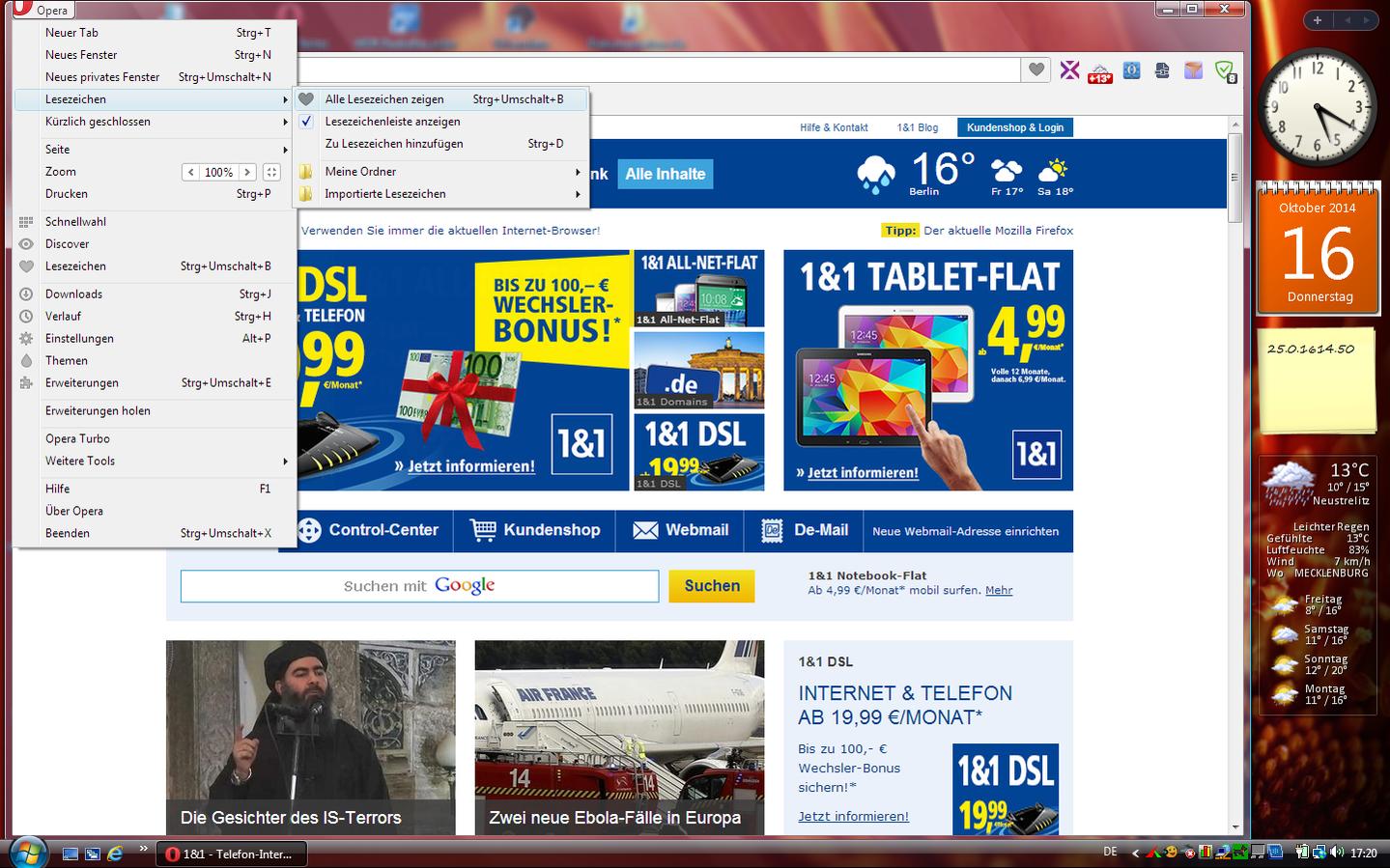
Task: Click the Mehr link under Notebook-Flat
Action: (x=999, y=590)
